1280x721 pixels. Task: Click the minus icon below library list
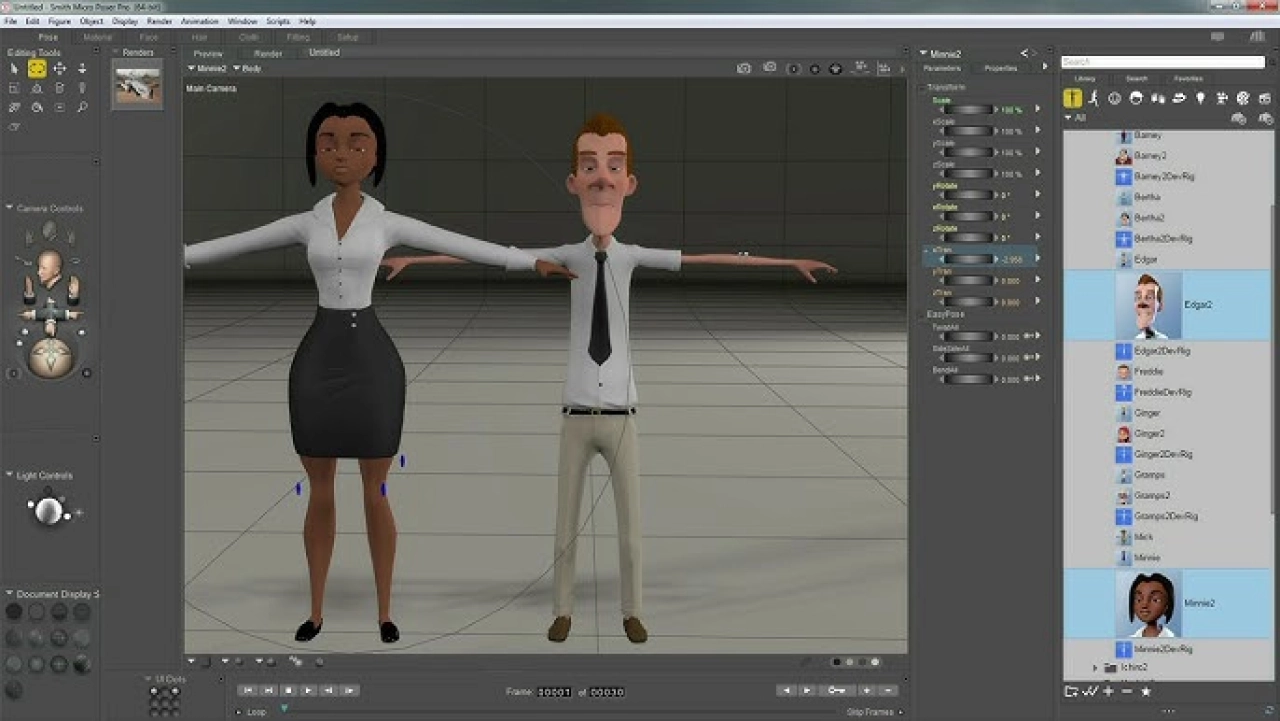[x=1127, y=691]
